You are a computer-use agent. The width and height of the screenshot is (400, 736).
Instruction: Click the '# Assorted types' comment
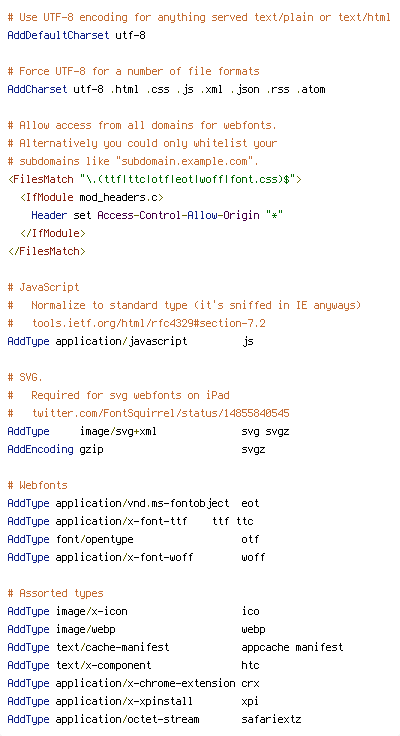tap(55, 593)
